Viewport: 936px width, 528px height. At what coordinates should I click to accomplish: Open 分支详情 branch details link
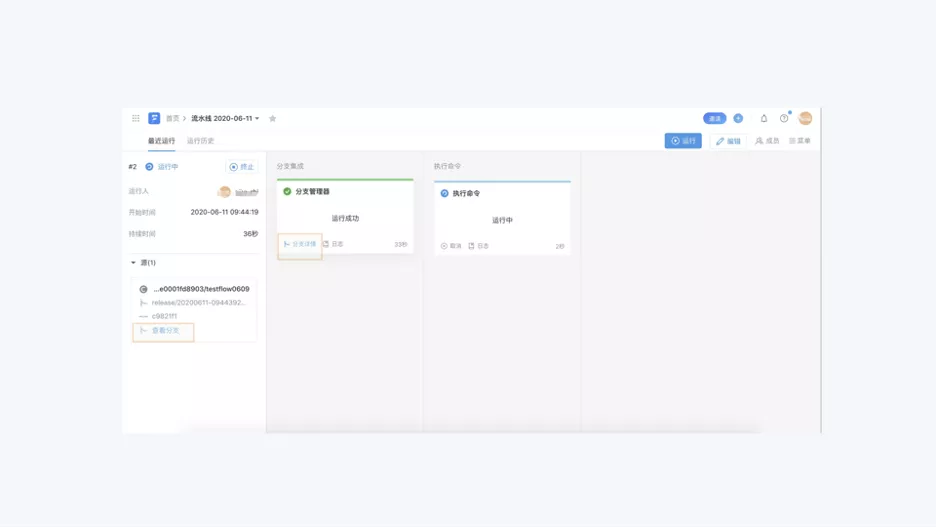300,244
